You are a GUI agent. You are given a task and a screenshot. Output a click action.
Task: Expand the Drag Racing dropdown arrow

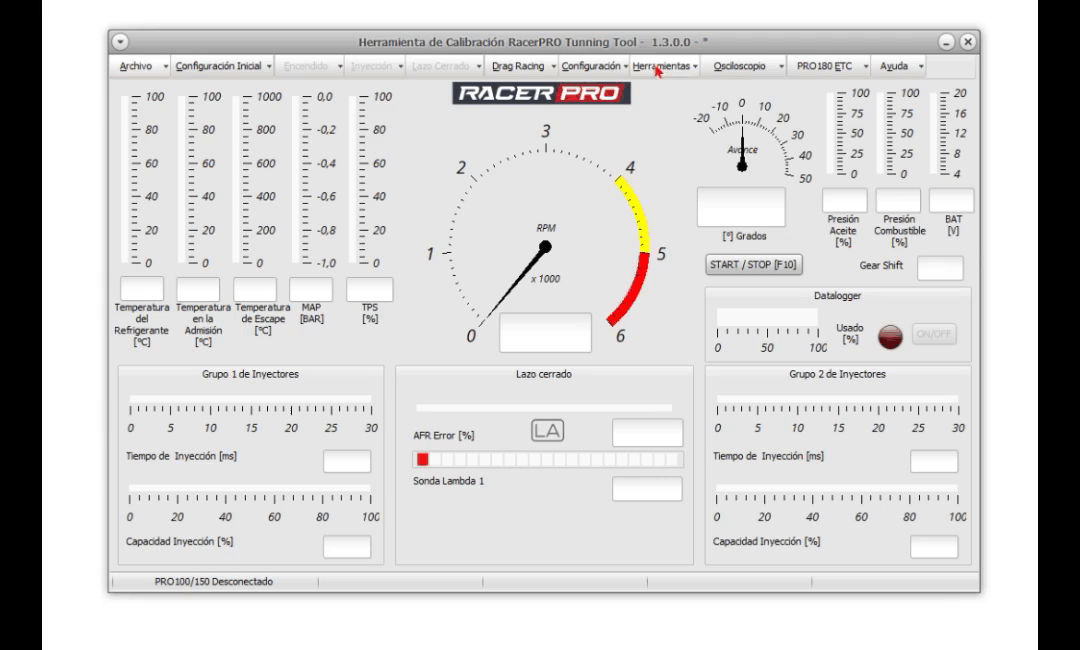point(553,67)
